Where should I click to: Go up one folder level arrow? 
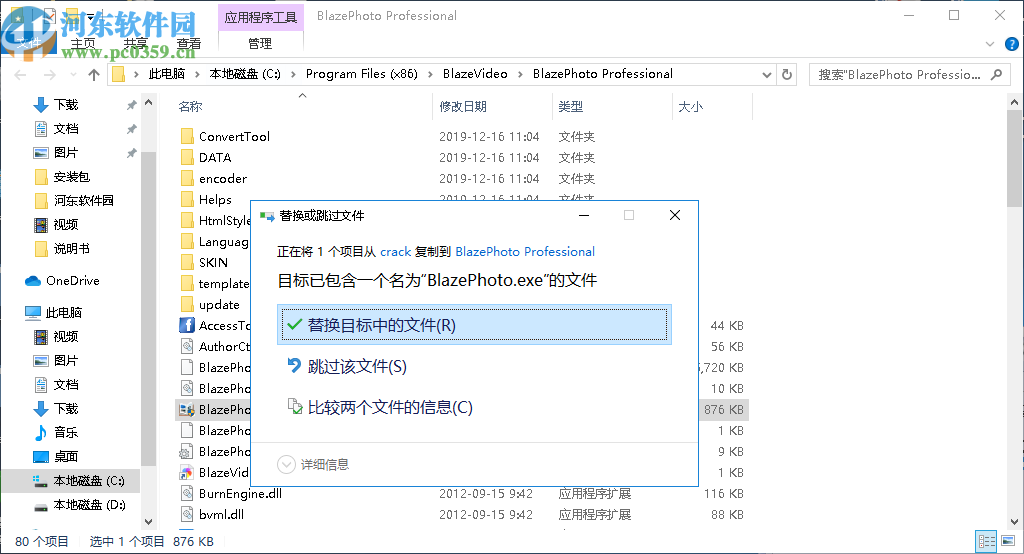pyautogui.click(x=94, y=74)
